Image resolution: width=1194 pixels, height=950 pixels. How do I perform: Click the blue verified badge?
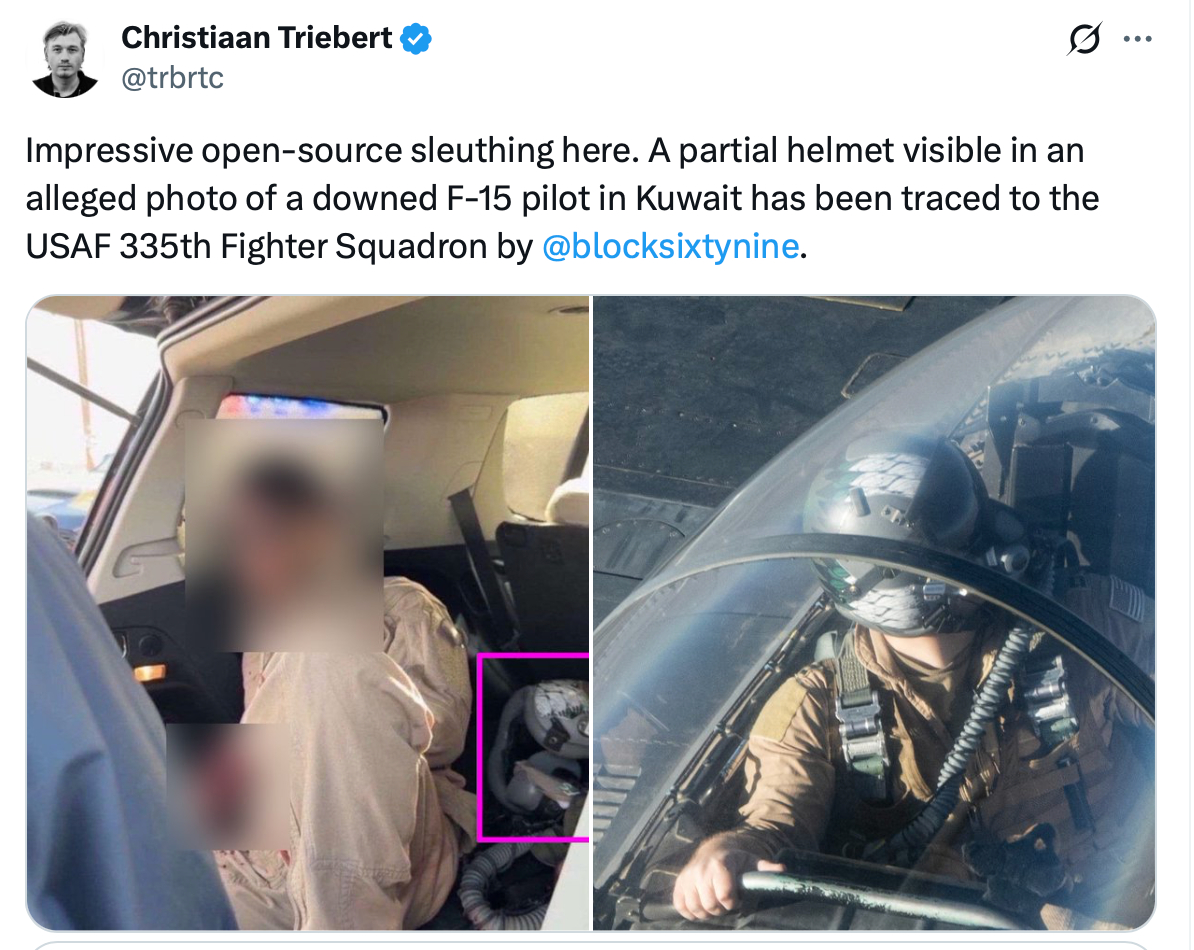(416, 38)
